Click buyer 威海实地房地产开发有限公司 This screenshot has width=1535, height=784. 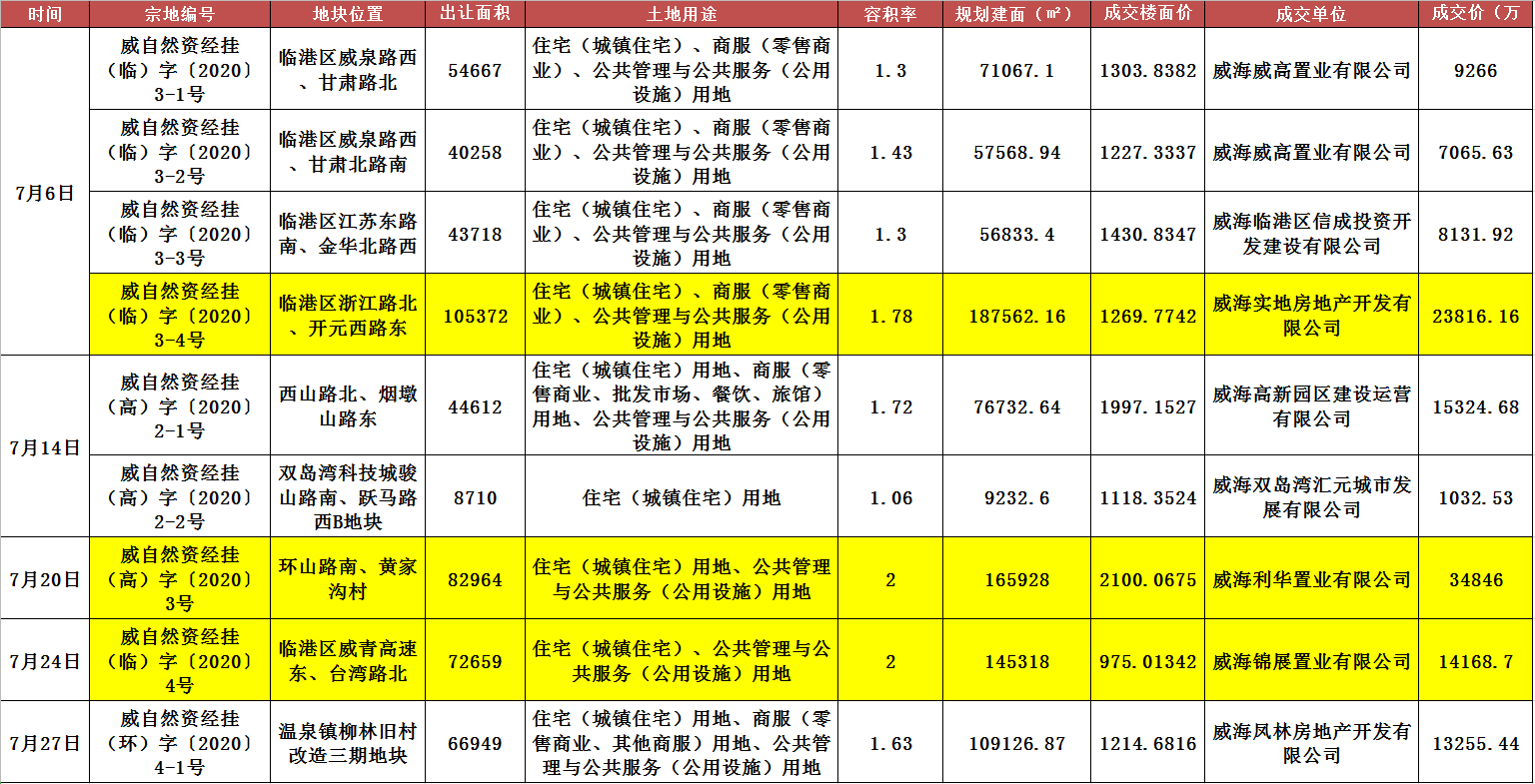1312,316
